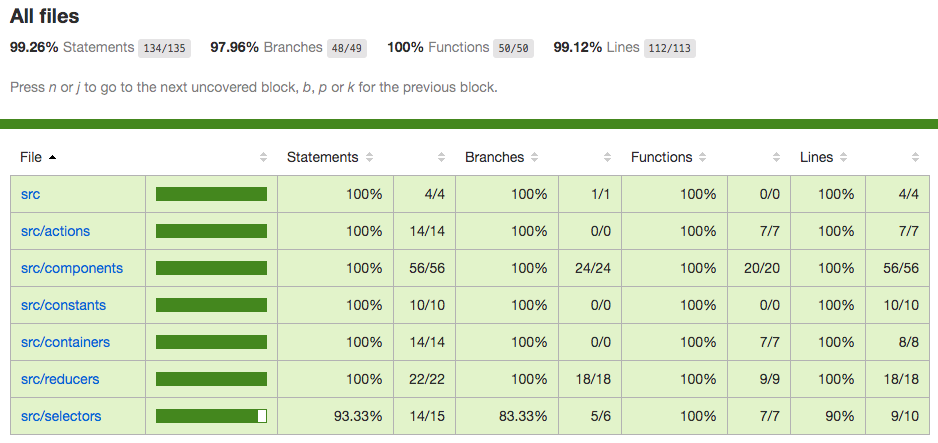Click the 99.12% Lines summary text
The height and width of the screenshot is (443, 938).
pos(596,47)
